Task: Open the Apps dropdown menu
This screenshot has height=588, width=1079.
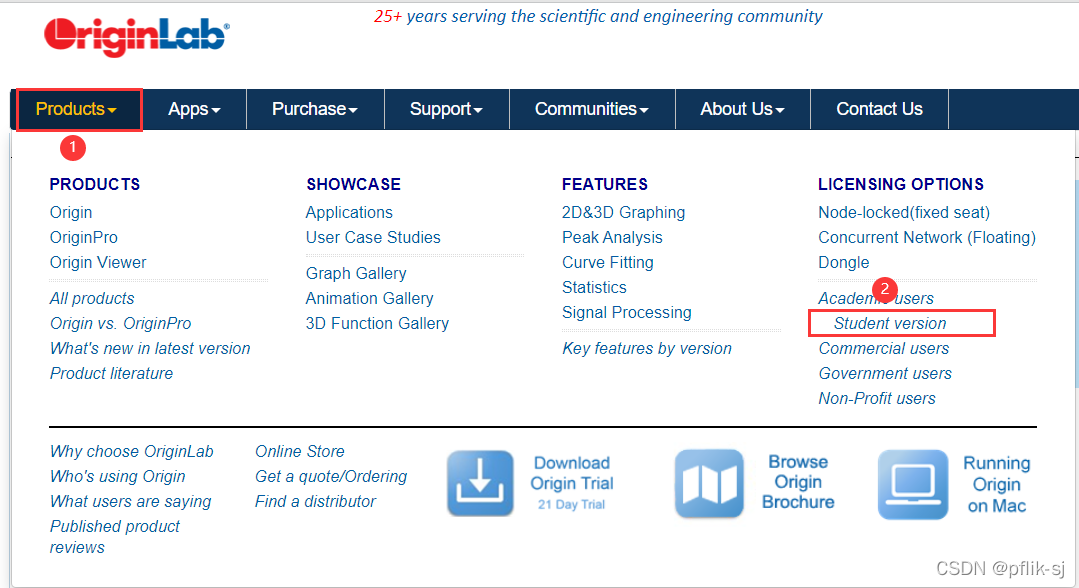Action: (x=194, y=109)
